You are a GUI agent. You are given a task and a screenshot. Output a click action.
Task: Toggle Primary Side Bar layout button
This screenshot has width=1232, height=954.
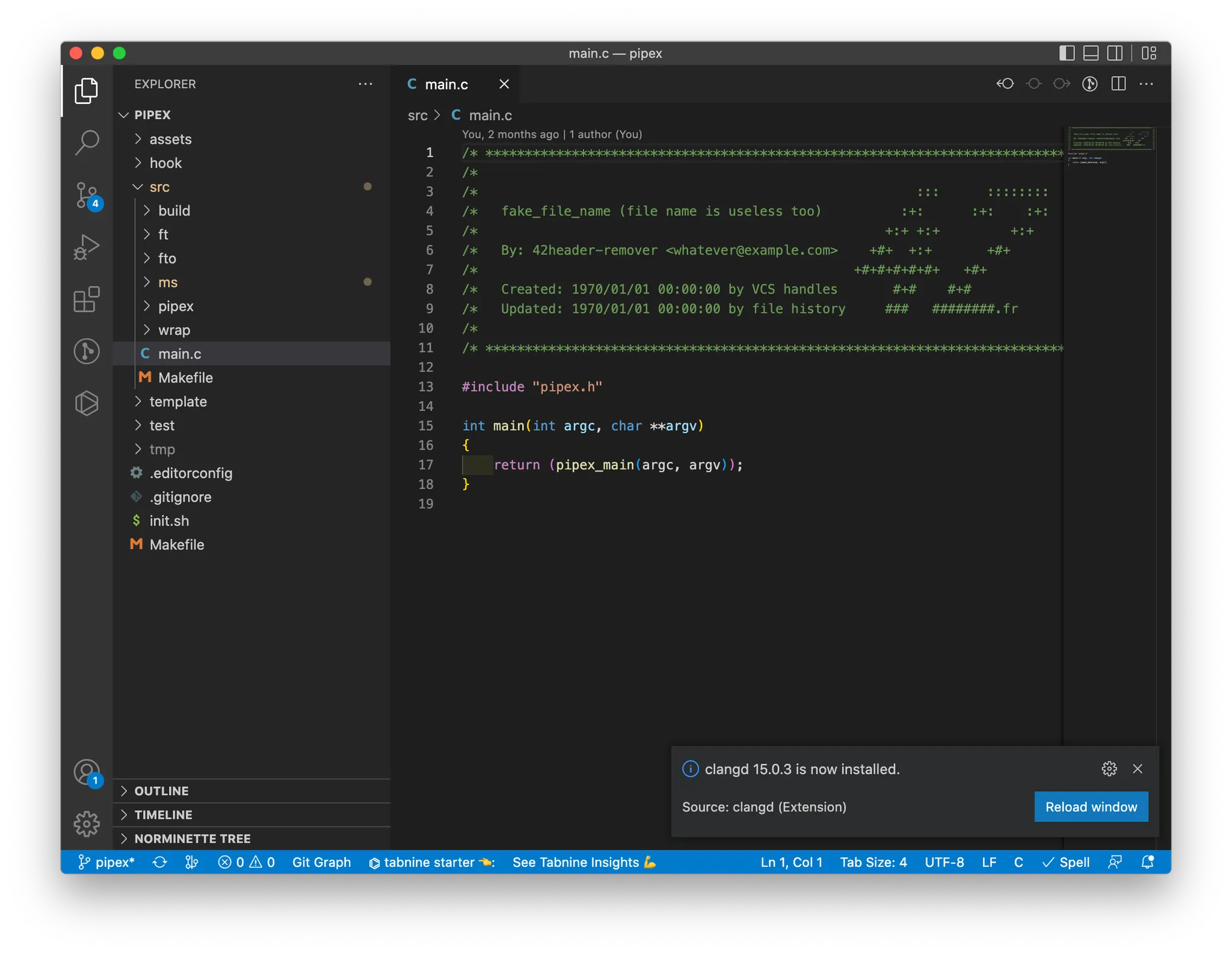(1067, 53)
